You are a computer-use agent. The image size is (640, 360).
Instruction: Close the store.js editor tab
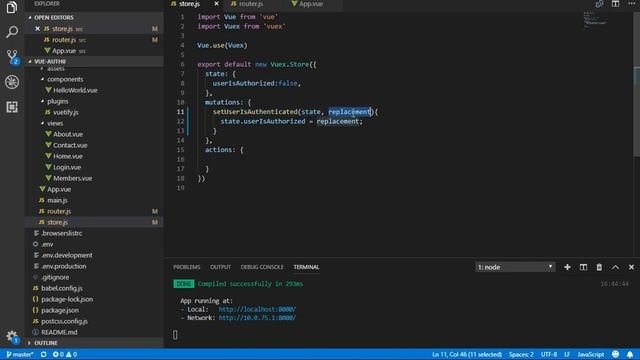216,4
